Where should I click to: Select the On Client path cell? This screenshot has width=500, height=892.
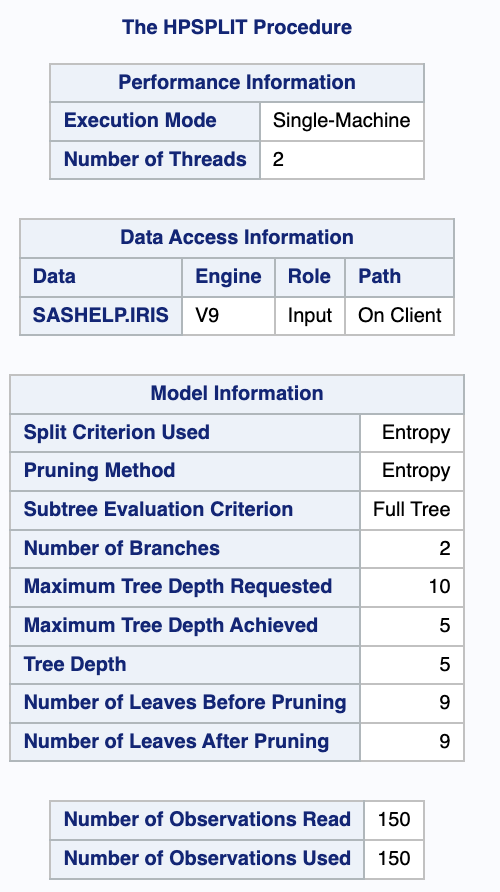[x=399, y=316]
